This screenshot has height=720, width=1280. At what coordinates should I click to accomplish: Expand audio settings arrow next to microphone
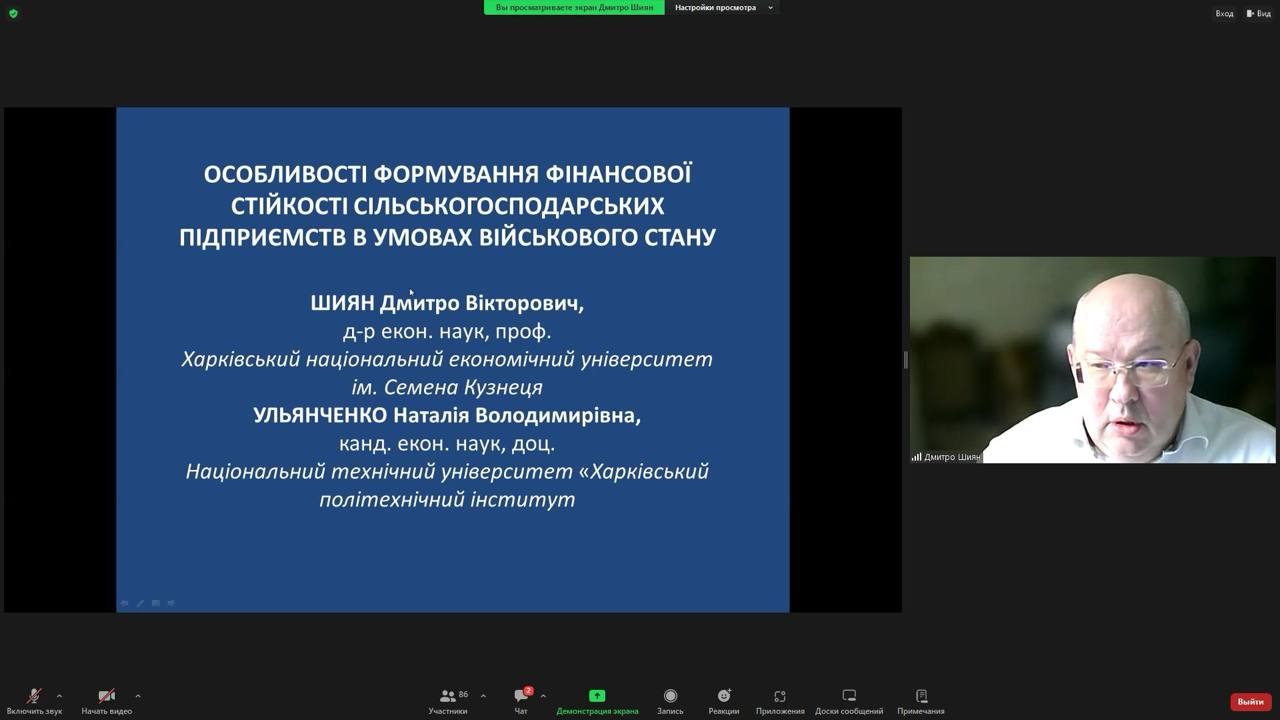59,696
